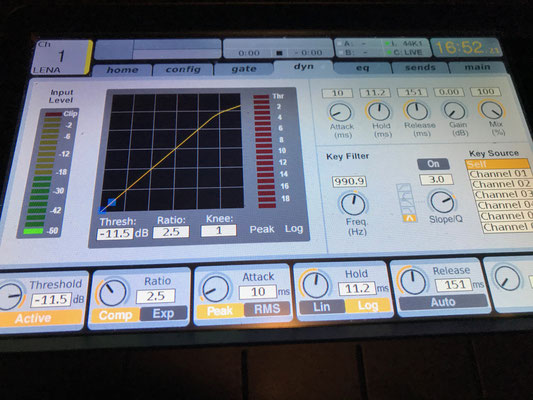Toggle Auto release button

point(443,302)
